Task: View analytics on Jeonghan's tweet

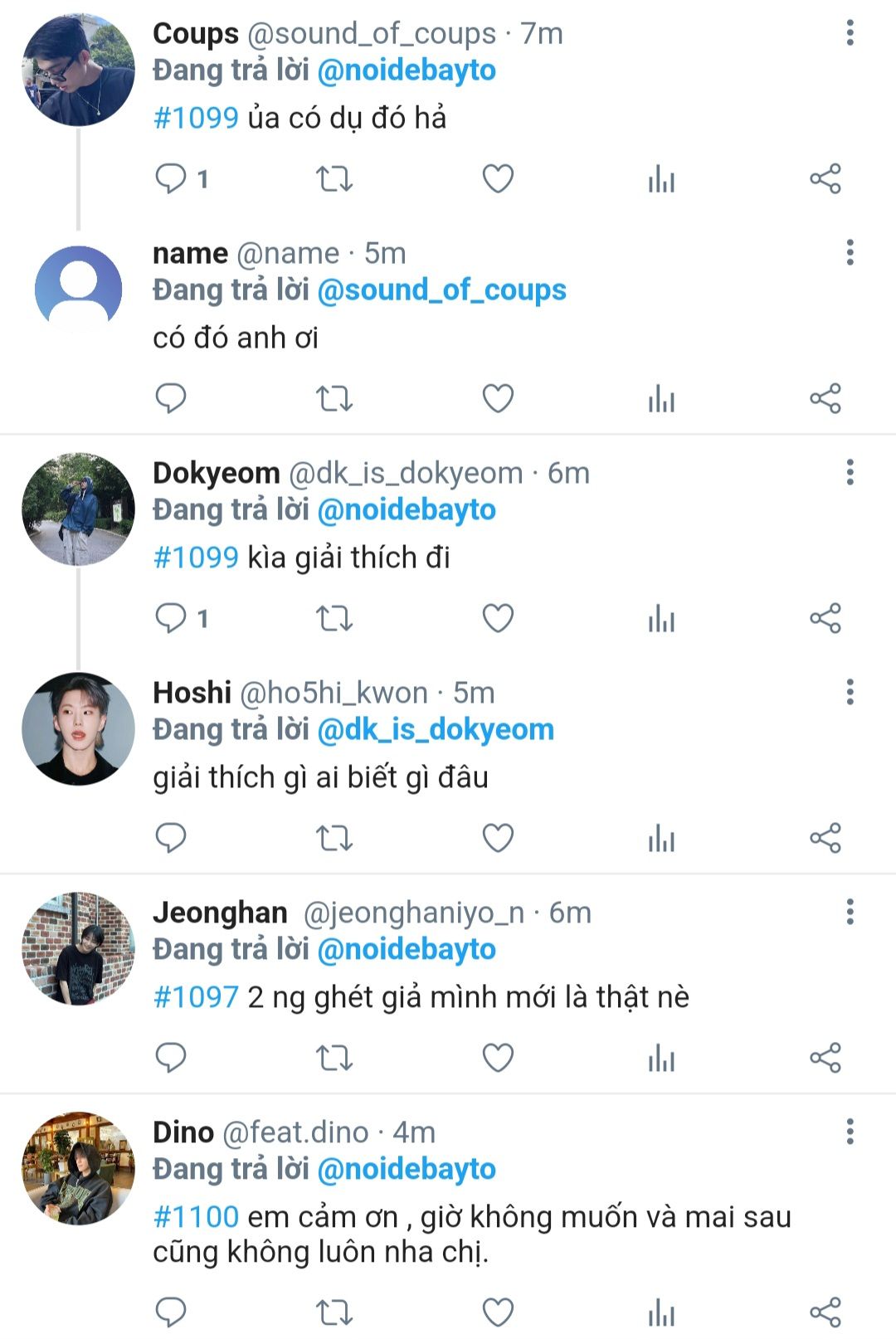Action: (661, 1058)
